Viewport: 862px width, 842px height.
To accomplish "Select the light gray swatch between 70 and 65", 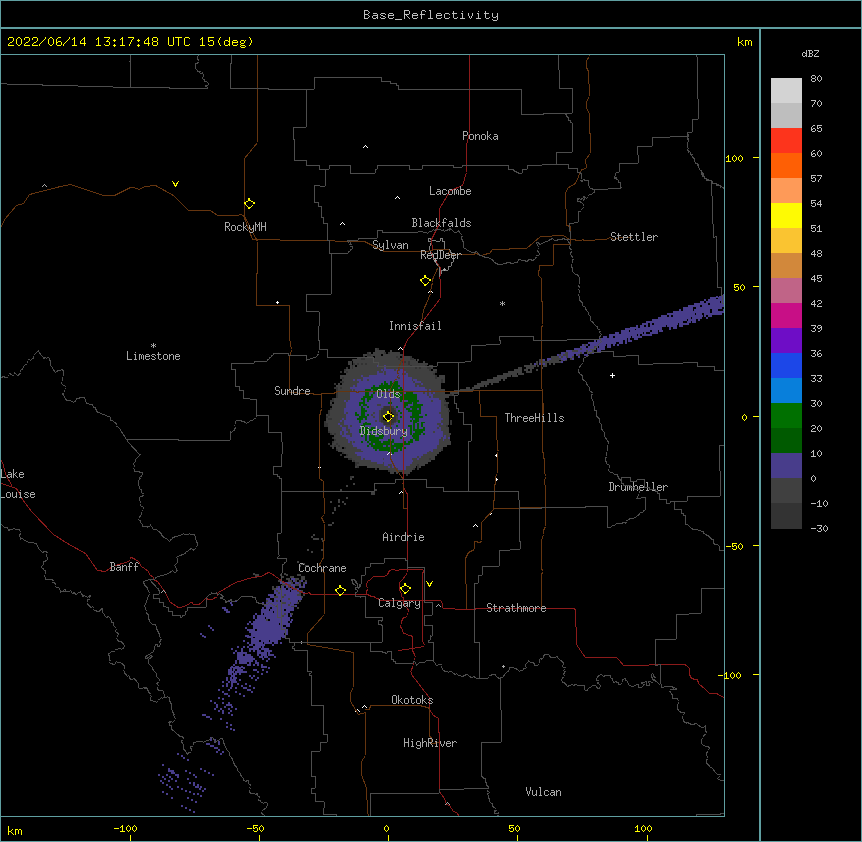I will pyautogui.click(x=786, y=115).
